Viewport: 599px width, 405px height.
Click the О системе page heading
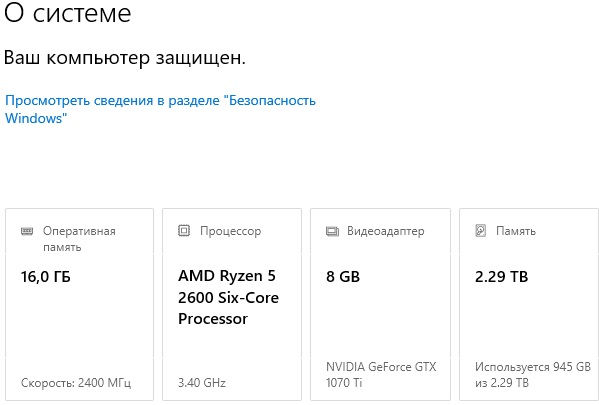click(x=68, y=13)
